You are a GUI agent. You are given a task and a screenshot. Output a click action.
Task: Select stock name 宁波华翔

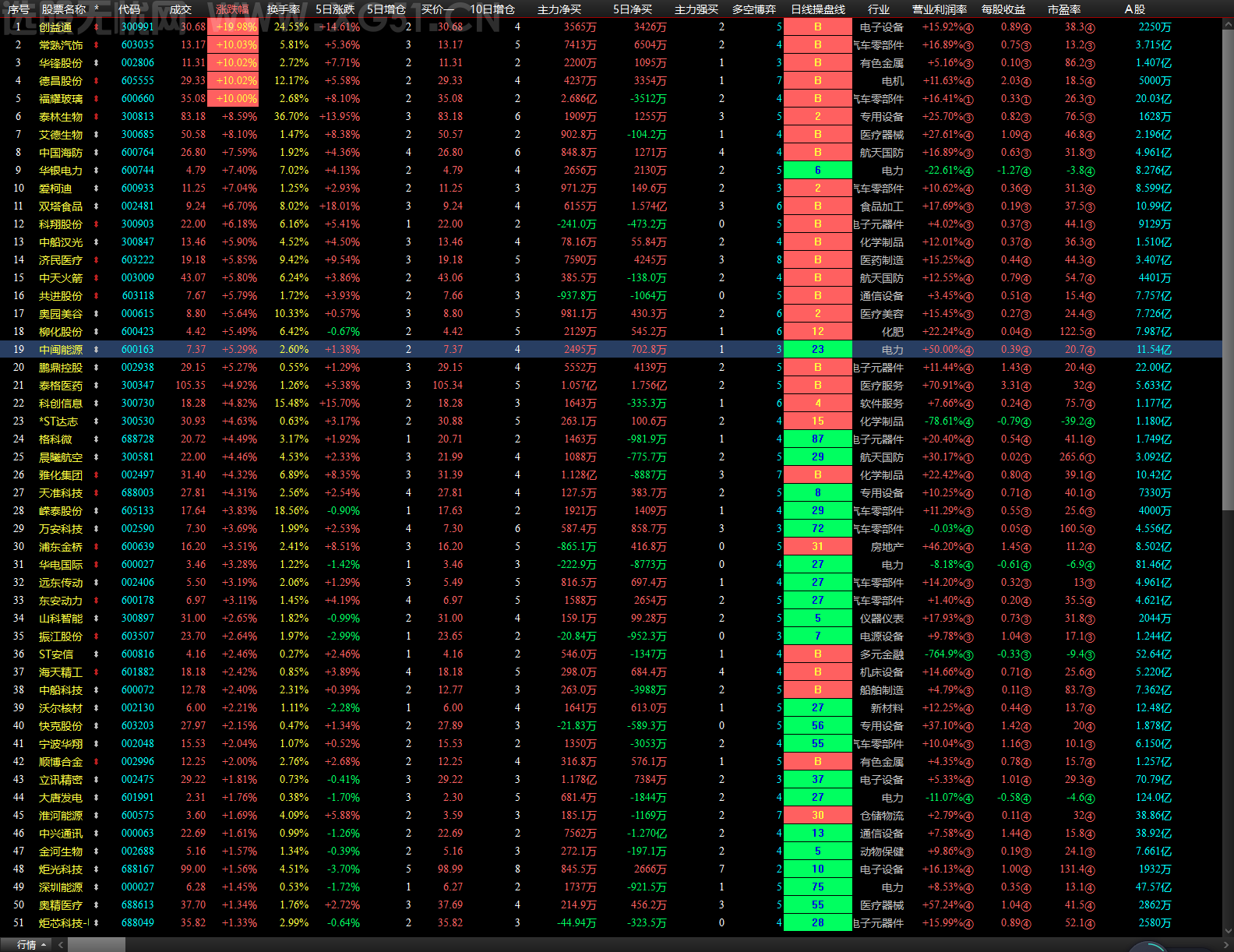[61, 744]
